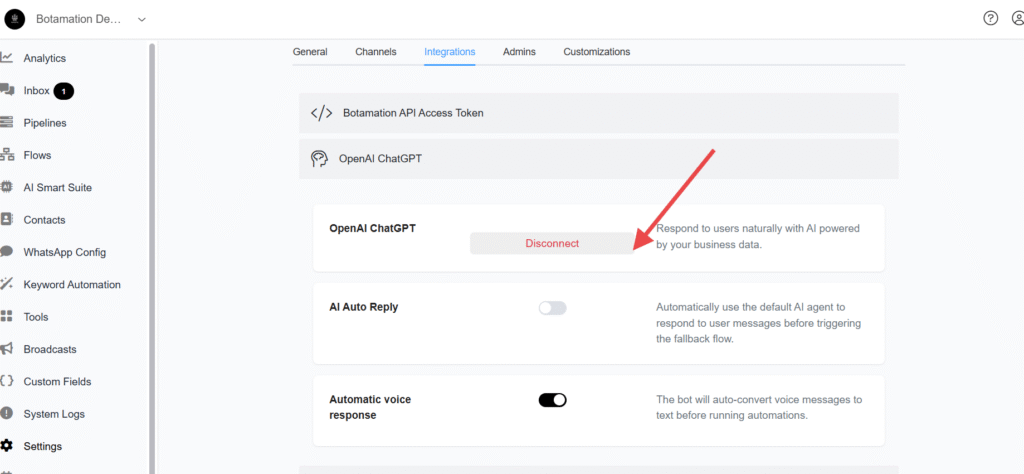Go to Pipelines in the sidebar
This screenshot has height=474, width=1024.
45,123
